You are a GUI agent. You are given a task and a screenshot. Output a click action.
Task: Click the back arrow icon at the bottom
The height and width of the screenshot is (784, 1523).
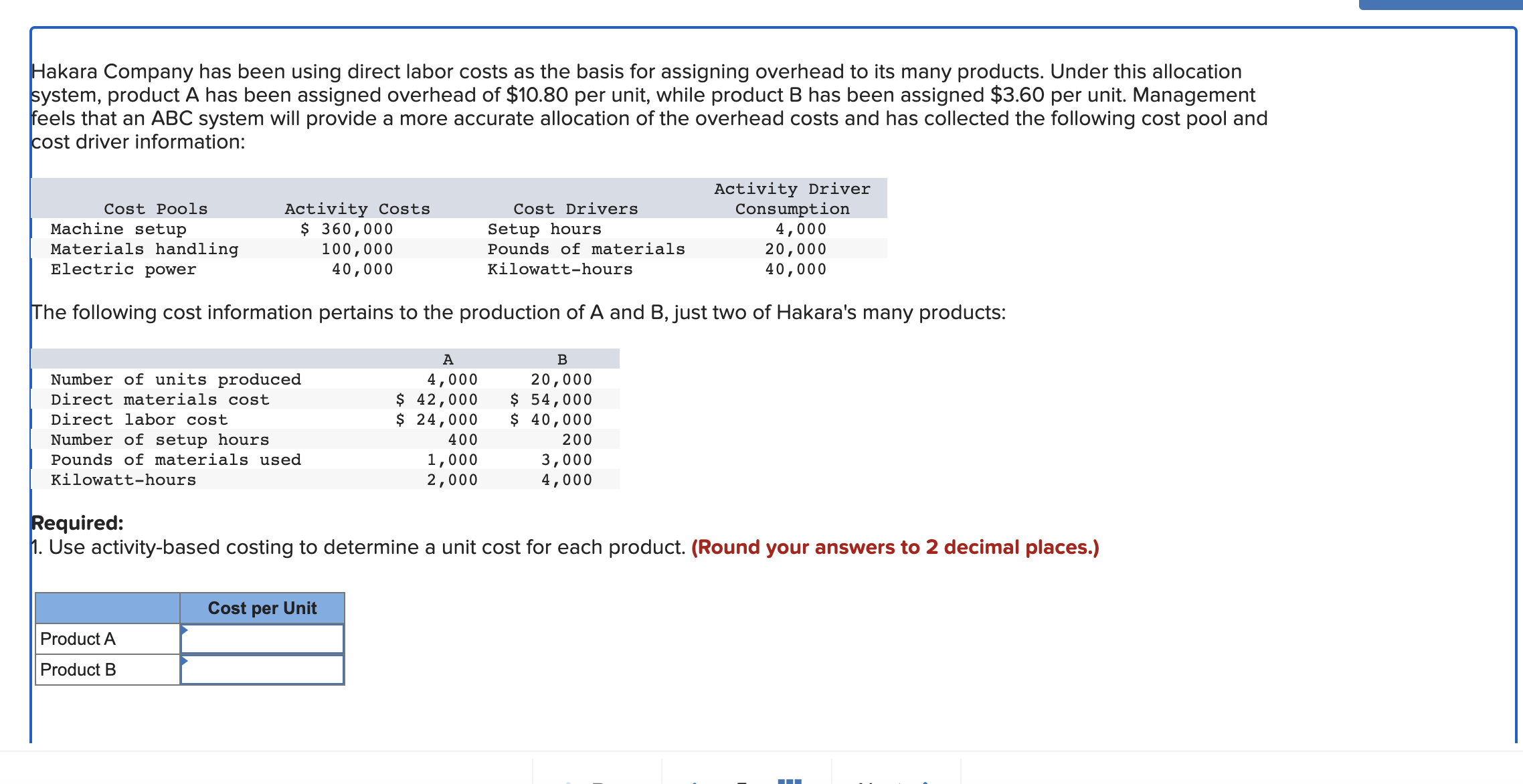pos(567,781)
